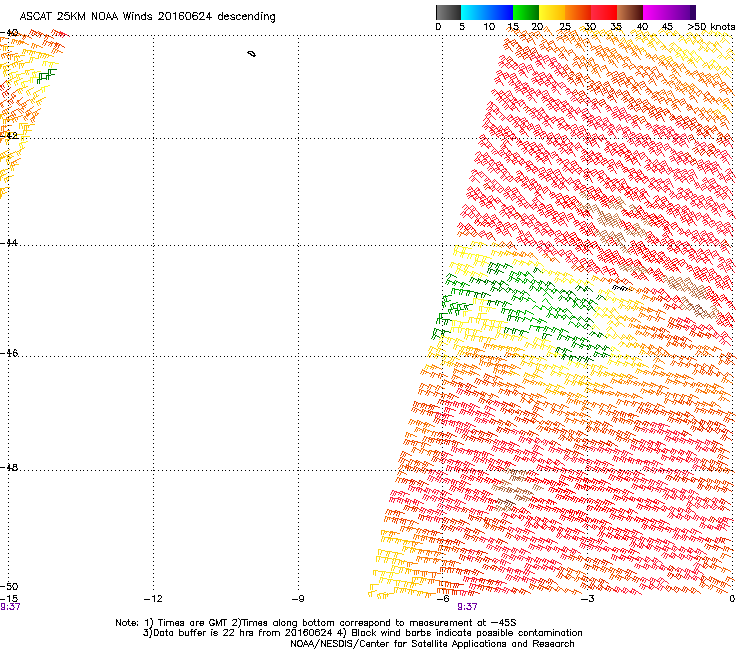The width and height of the screenshot is (740, 650).
Task: Click the '-9' longitude axis label
Action: (298, 599)
